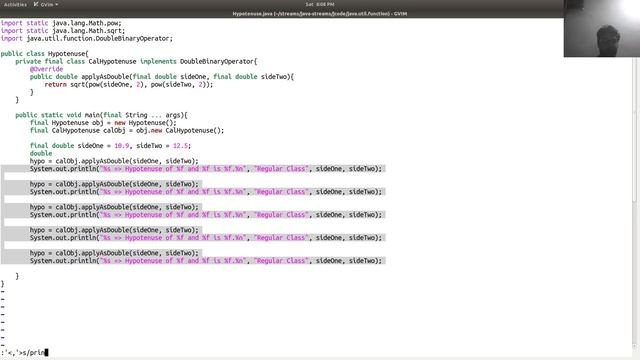This screenshot has width=640, height=360.
Task: Click the "final CalHypotenuse calObj" line
Action: click(127, 131)
